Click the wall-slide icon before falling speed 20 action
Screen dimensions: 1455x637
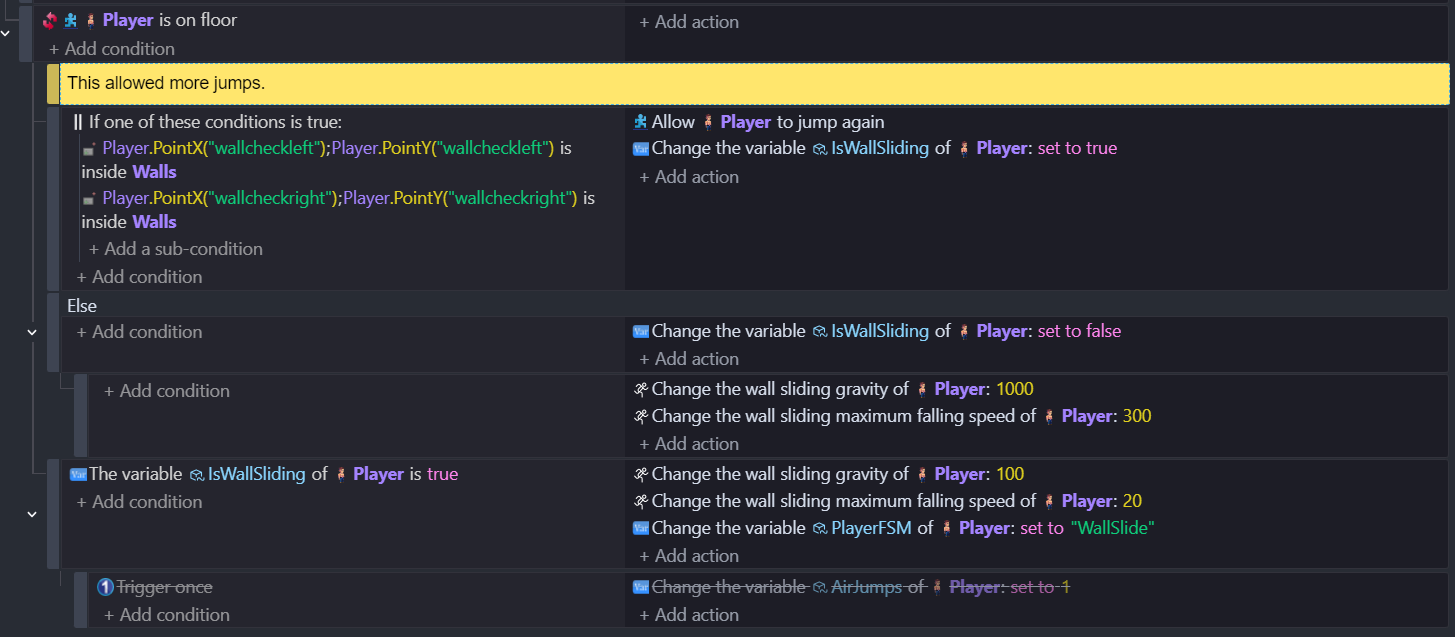[x=641, y=501]
